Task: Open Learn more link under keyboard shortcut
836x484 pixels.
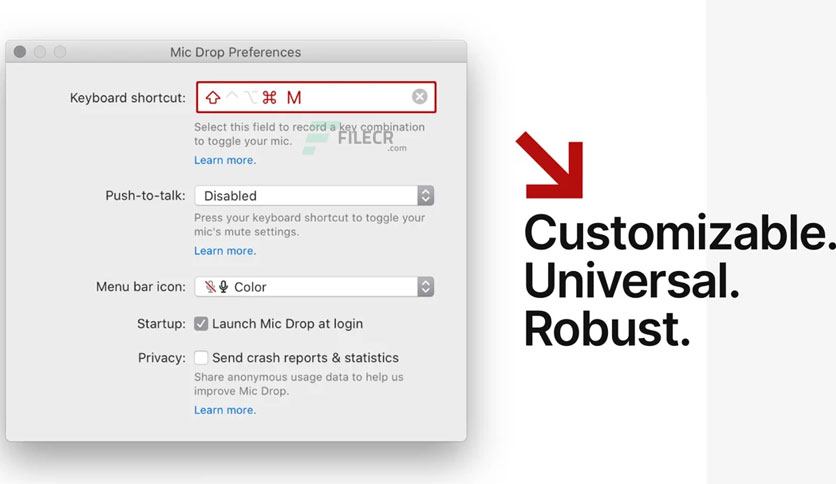Action: tap(225, 160)
